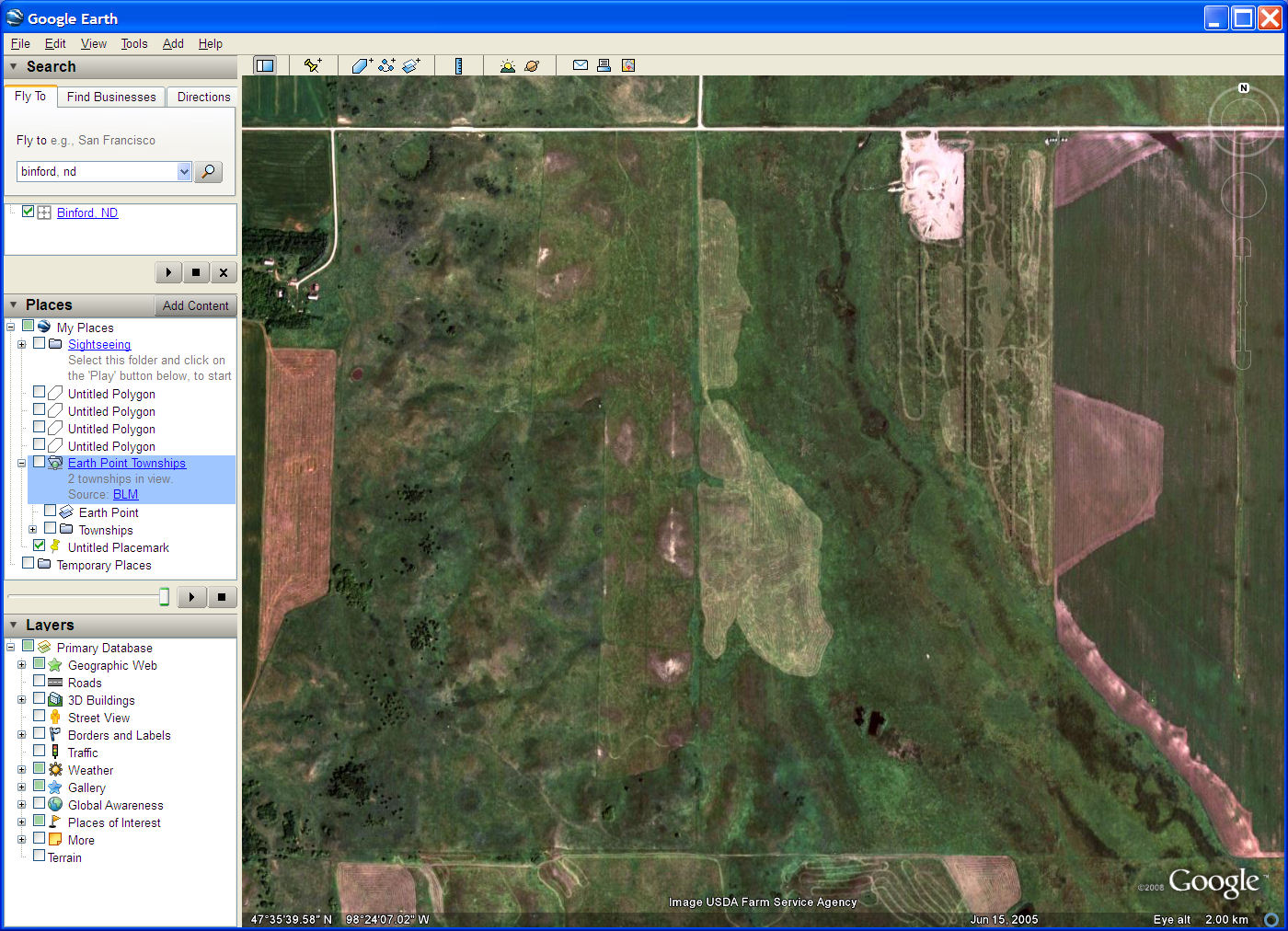The width and height of the screenshot is (1288, 931).
Task: Expand the Geographic Web layer node
Action: (21, 665)
